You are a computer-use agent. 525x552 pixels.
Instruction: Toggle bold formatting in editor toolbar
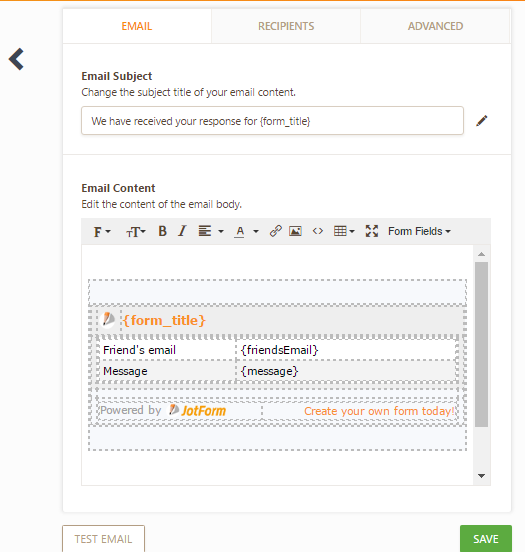162,231
